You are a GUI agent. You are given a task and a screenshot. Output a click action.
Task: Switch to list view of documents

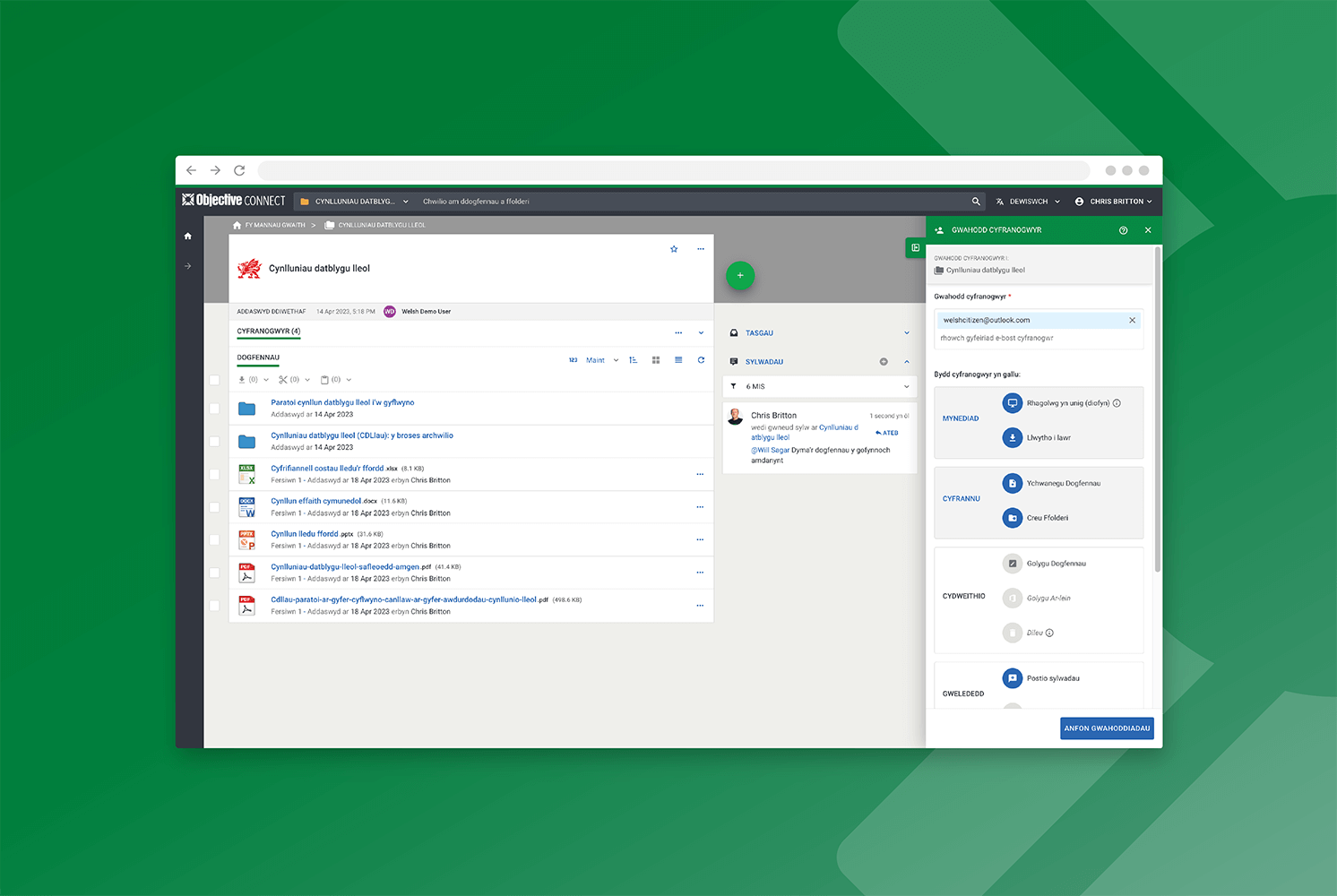[678, 359]
